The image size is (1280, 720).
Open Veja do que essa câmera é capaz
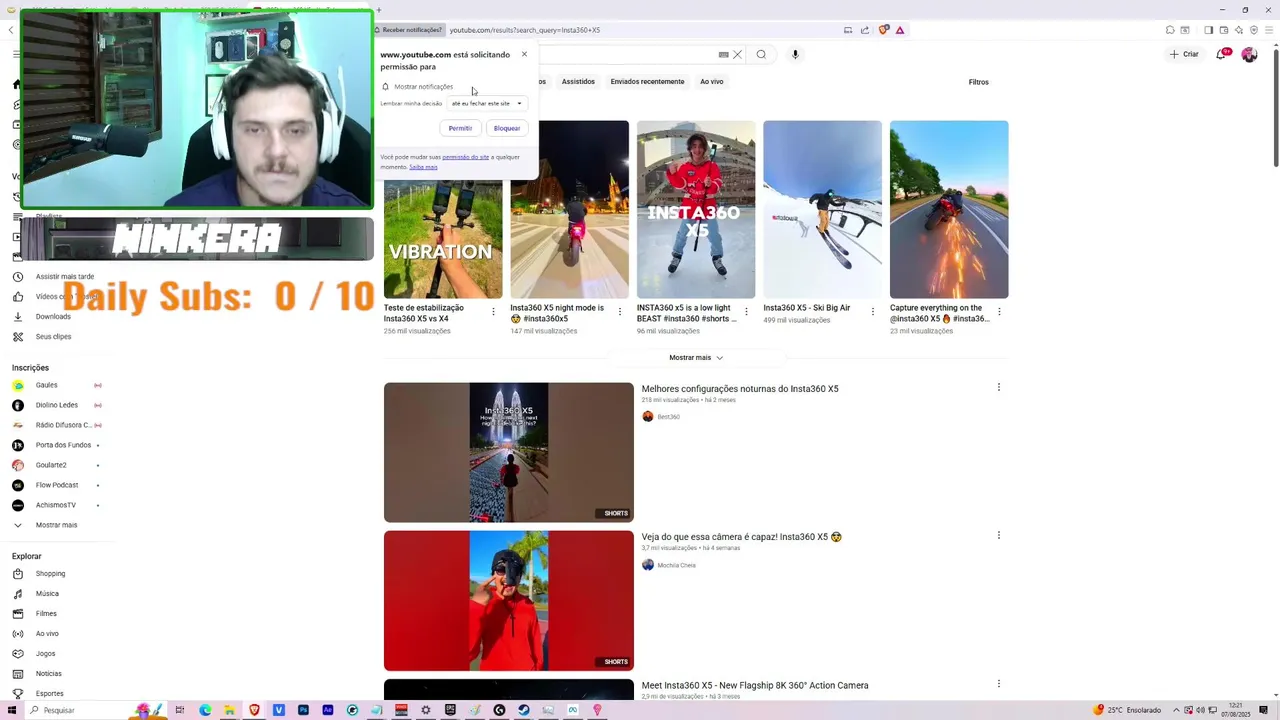pos(741,537)
